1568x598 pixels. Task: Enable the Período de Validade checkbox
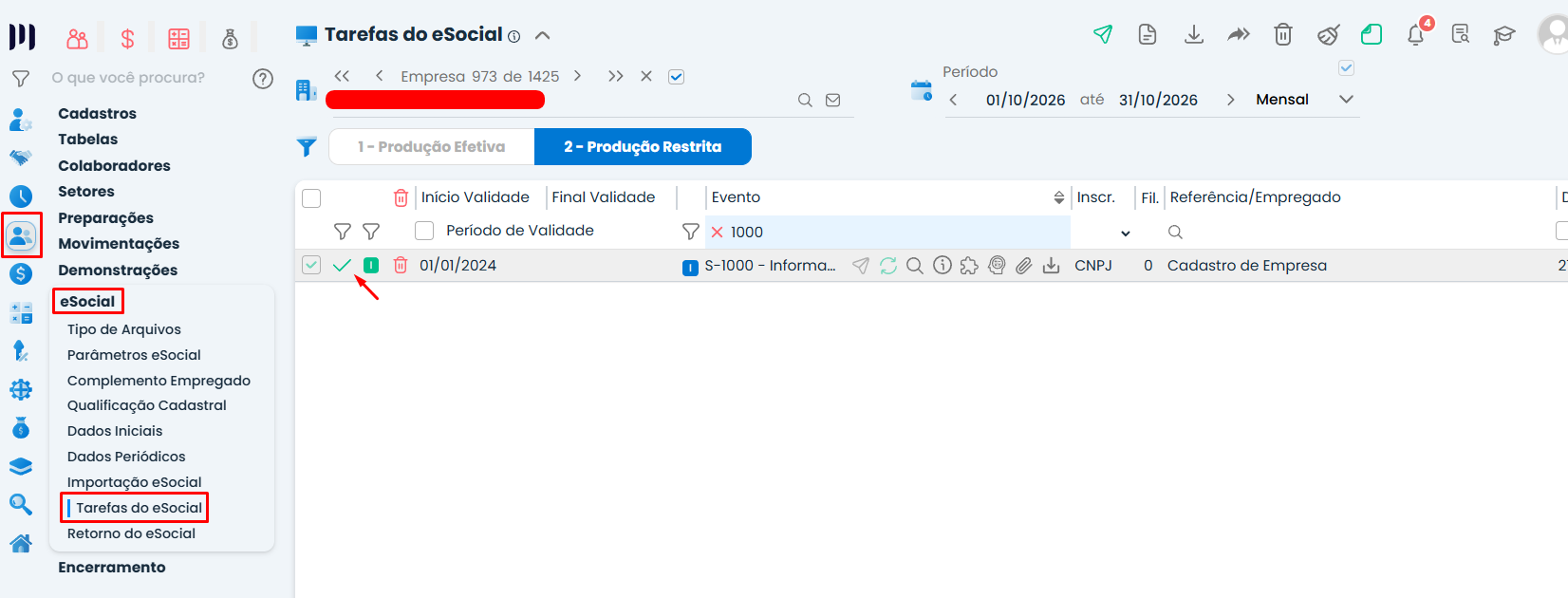[x=424, y=231]
